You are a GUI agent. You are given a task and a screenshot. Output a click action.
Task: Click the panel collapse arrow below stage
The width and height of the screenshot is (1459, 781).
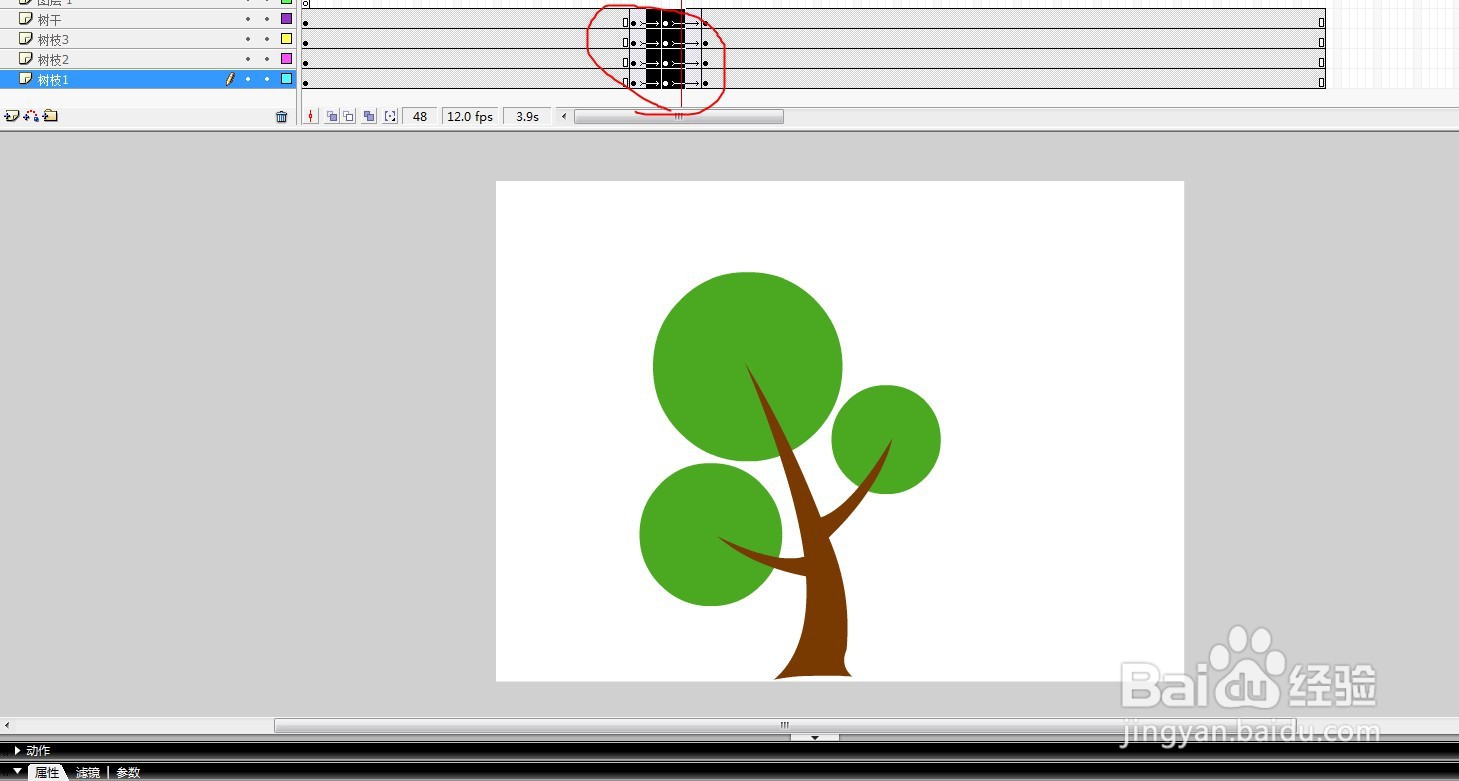pos(815,737)
